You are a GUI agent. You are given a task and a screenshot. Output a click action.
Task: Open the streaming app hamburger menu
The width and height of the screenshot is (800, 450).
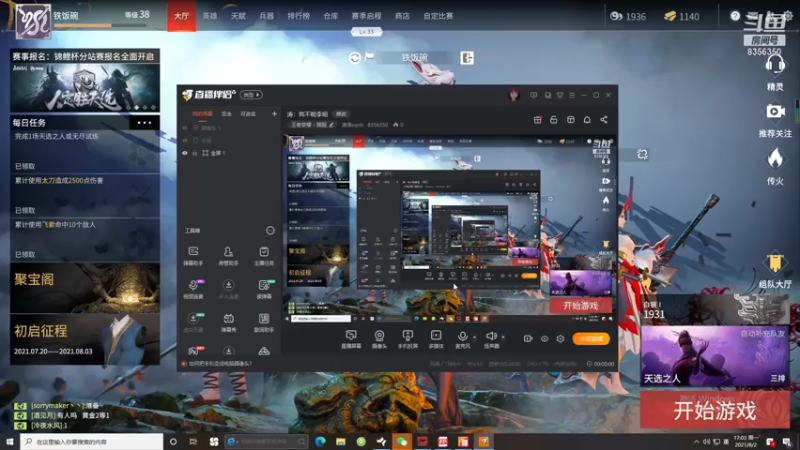coord(572,95)
